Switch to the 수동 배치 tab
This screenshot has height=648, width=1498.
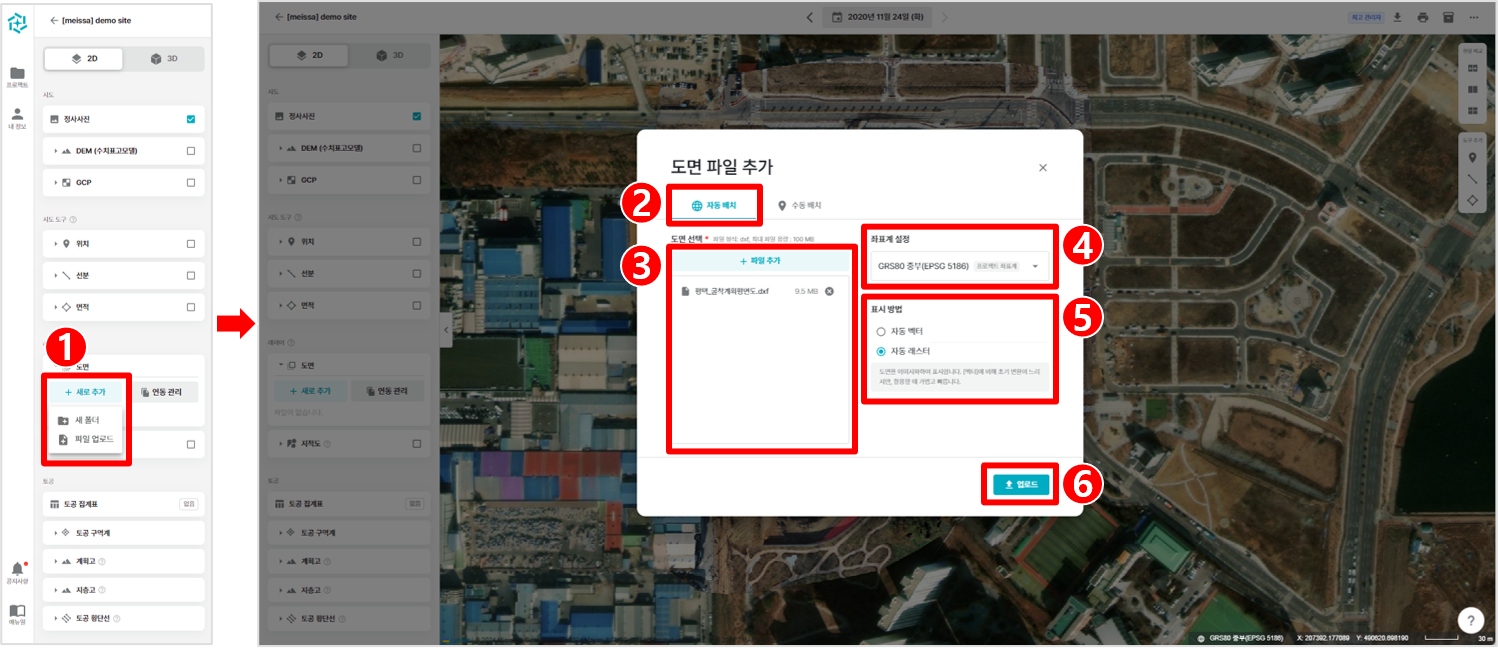[800, 205]
